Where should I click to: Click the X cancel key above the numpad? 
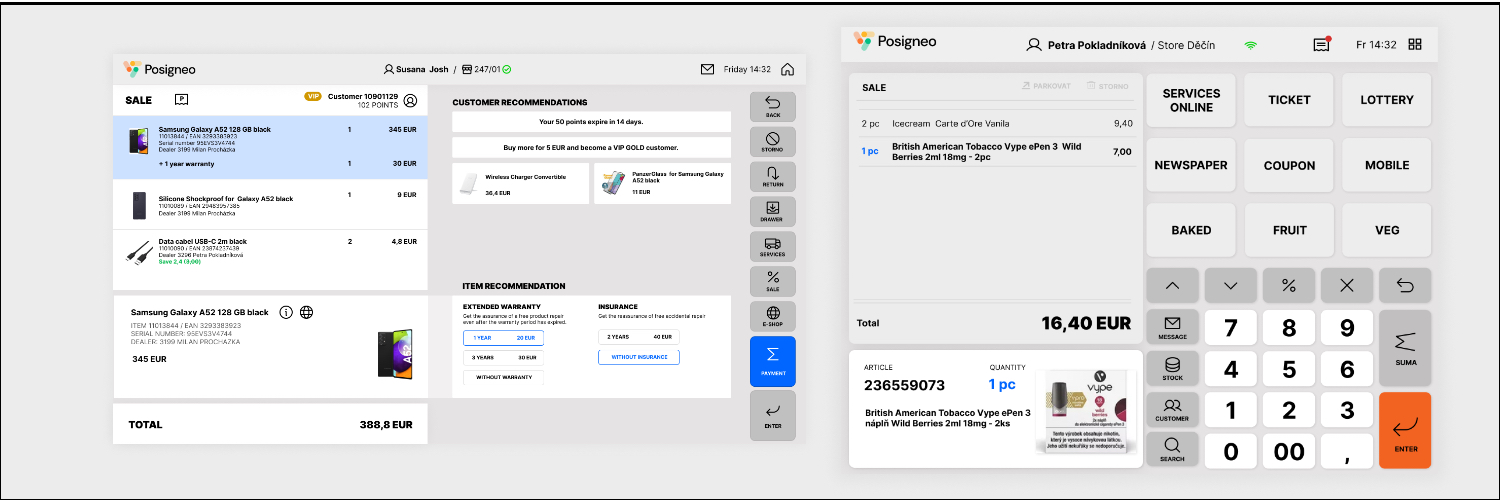pos(1347,286)
